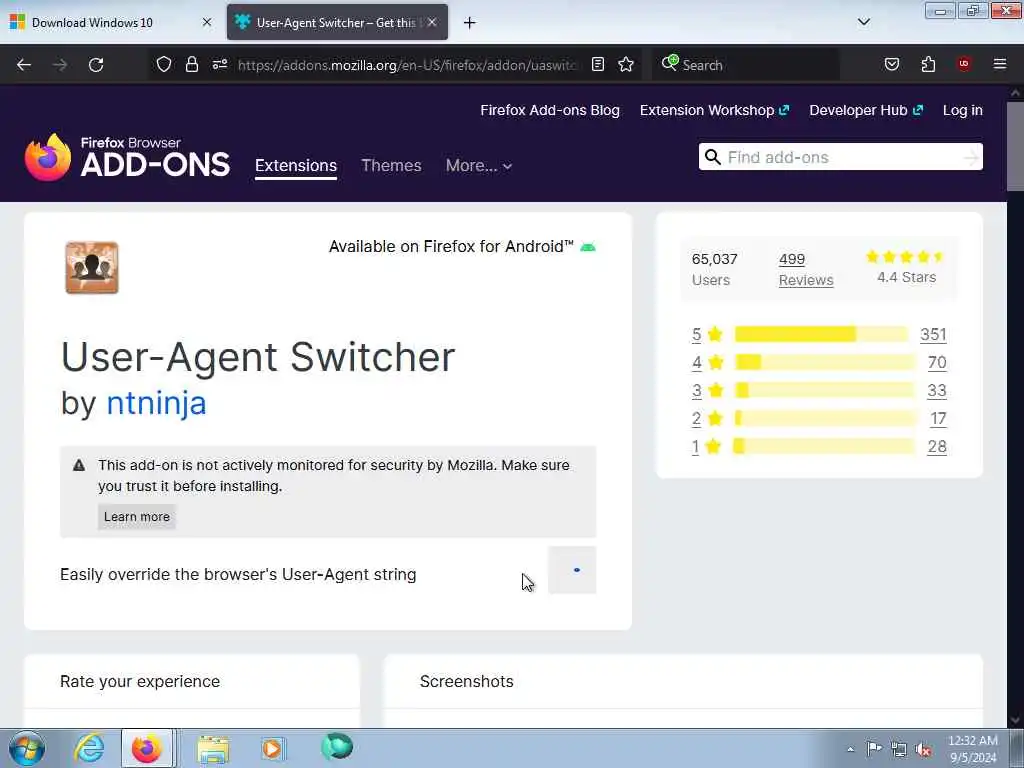Bookmark this page with the star icon
The width and height of the screenshot is (1024, 768).
click(626, 64)
